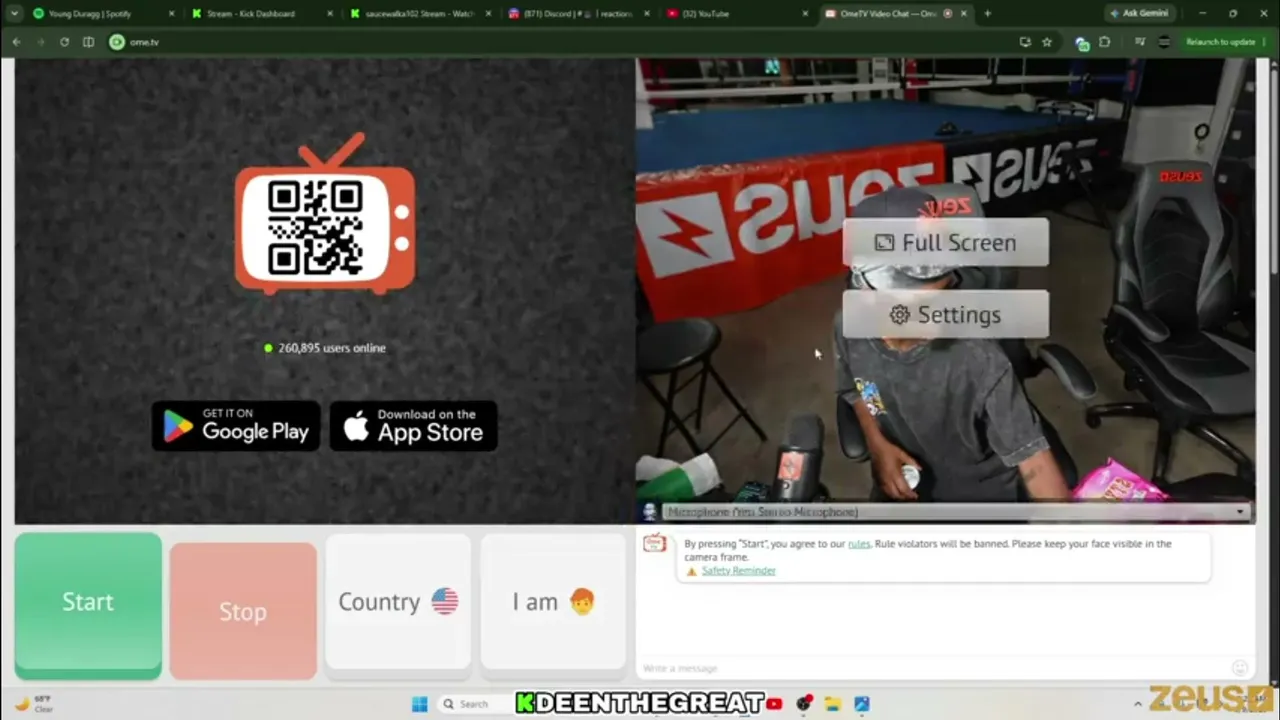Open a new browser tab
This screenshot has width=1280, height=720.
tap(988, 14)
